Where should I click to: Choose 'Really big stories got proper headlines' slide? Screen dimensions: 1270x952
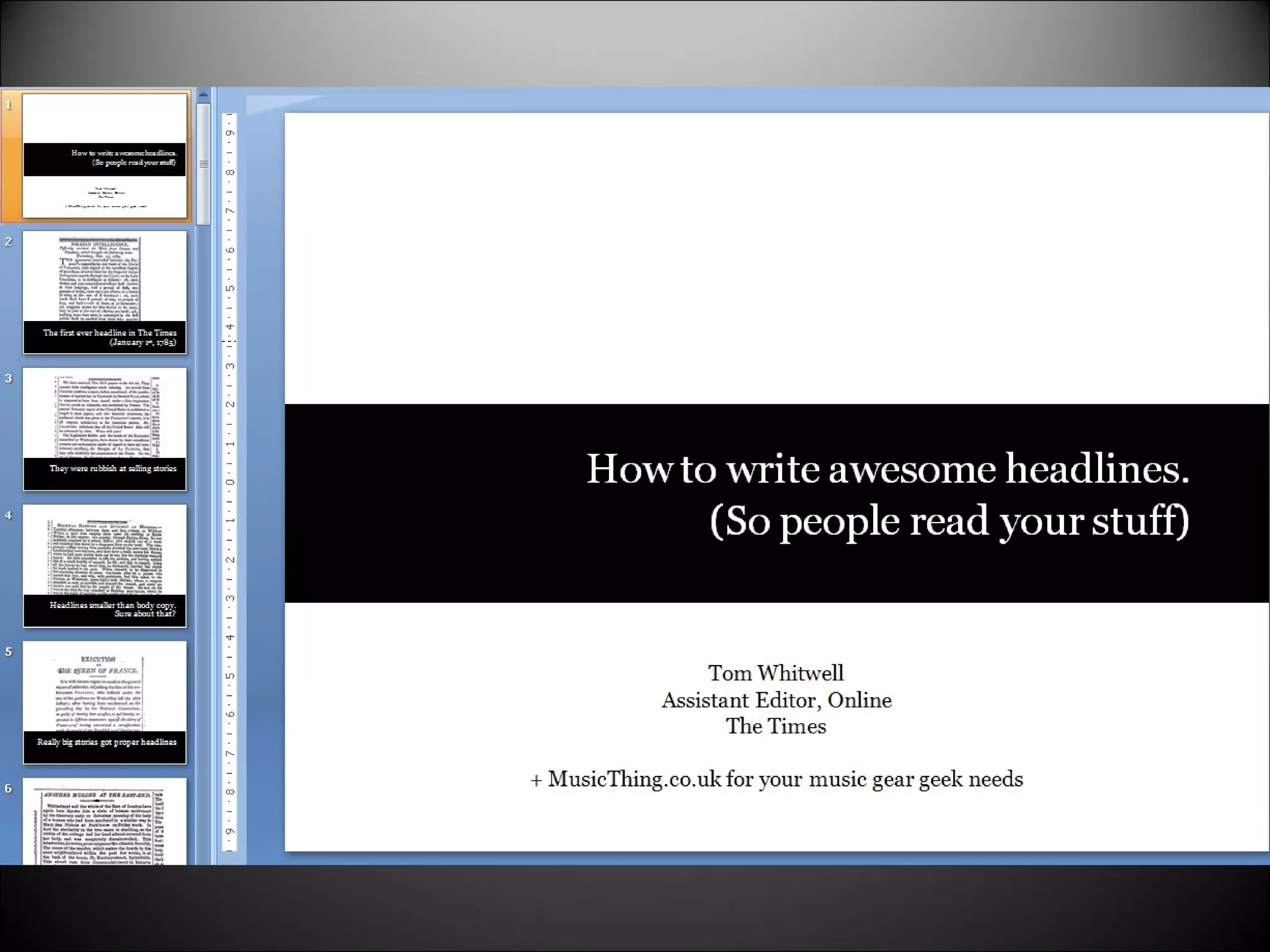[104, 702]
